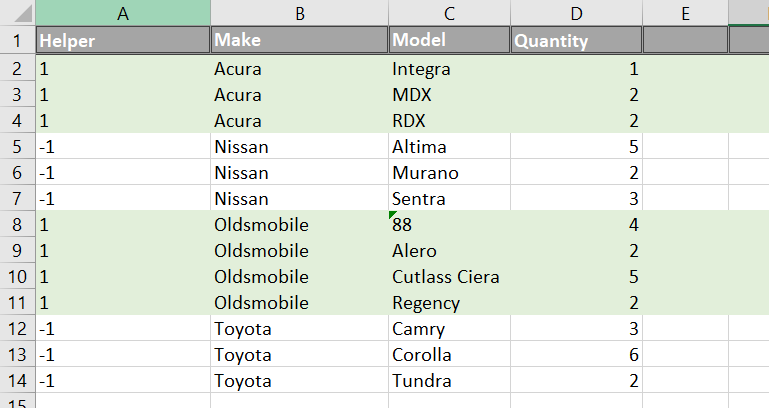Select row 14 header
The height and width of the screenshot is (408, 769).
17,381
